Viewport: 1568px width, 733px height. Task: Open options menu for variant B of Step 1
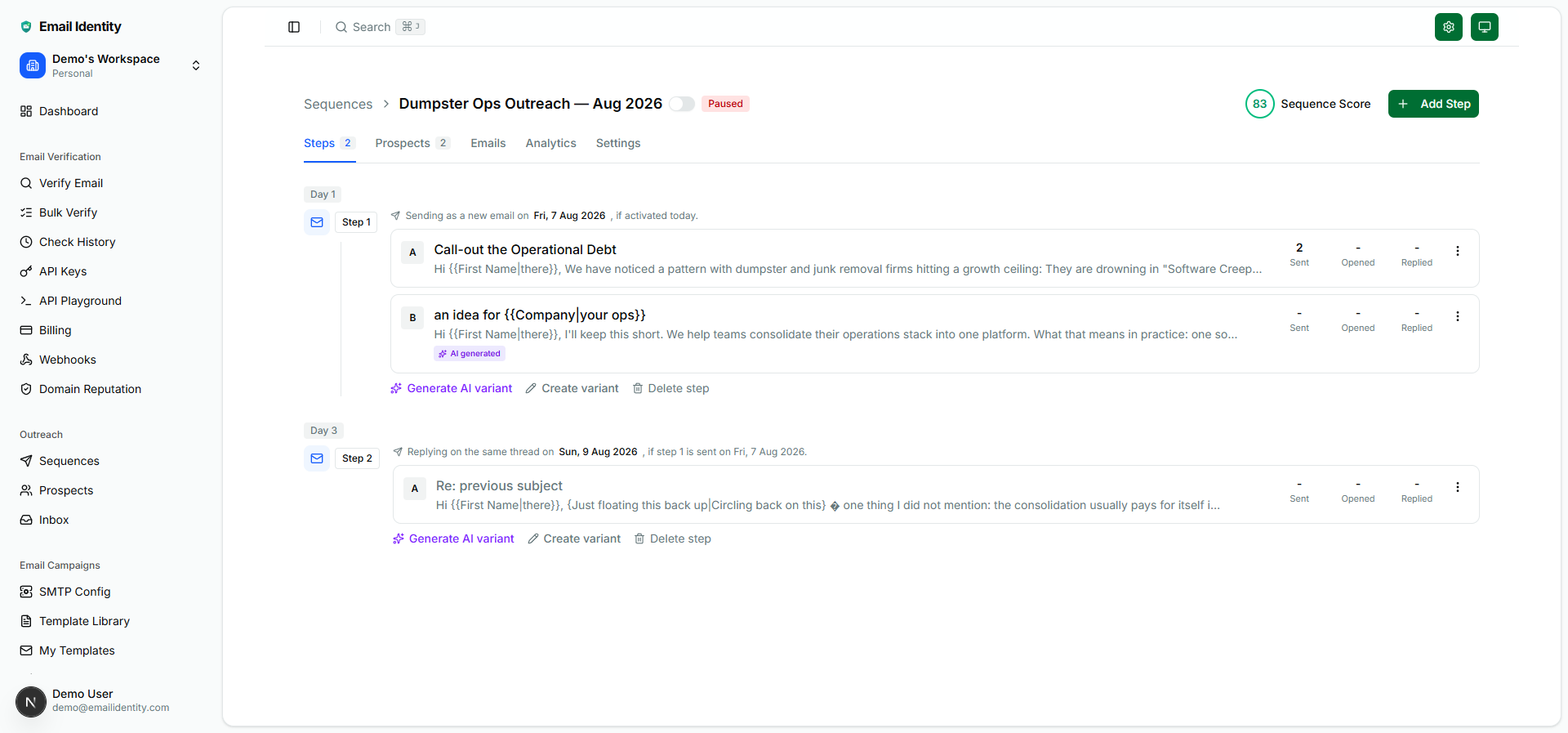[1457, 316]
